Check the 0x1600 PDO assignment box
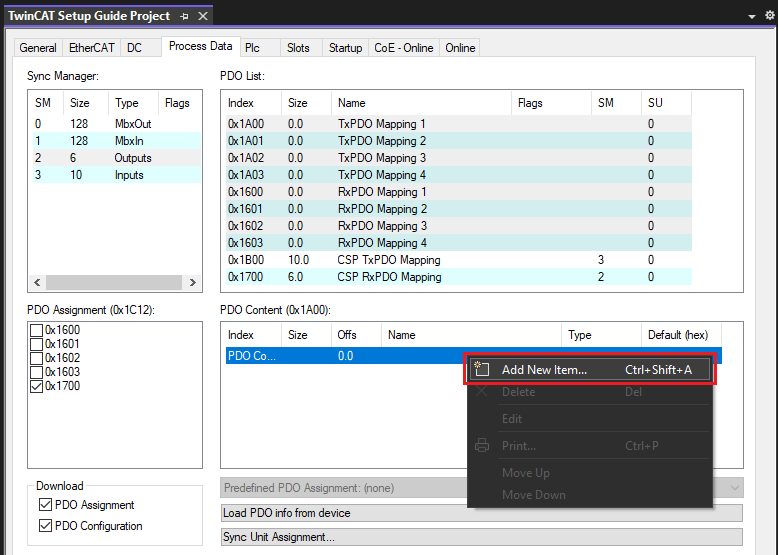Image resolution: width=778 pixels, height=555 pixels. [37, 330]
